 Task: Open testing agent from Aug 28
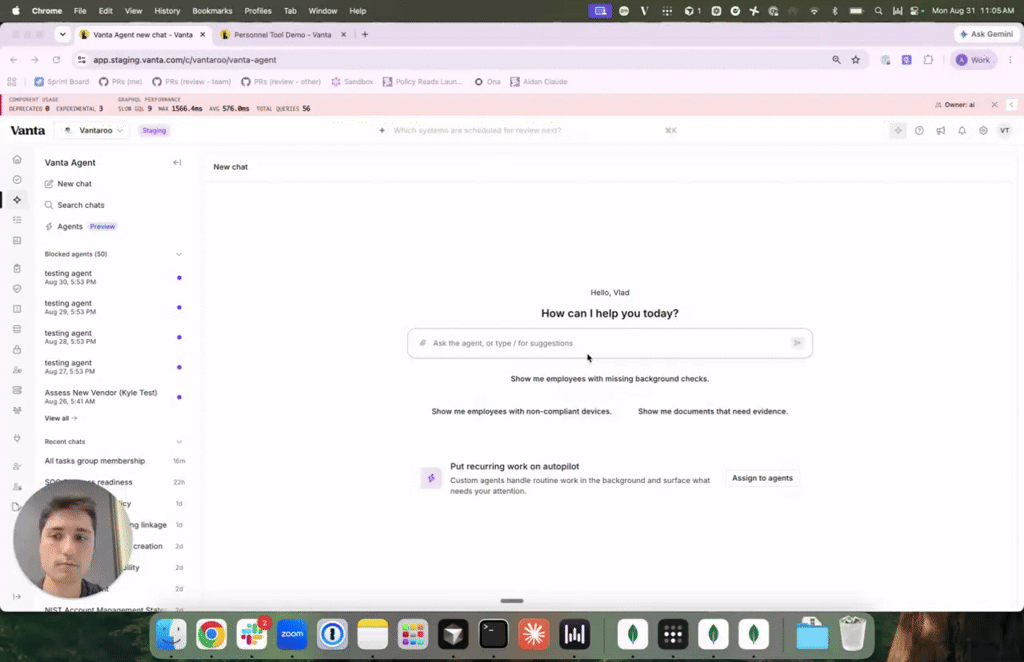112,337
